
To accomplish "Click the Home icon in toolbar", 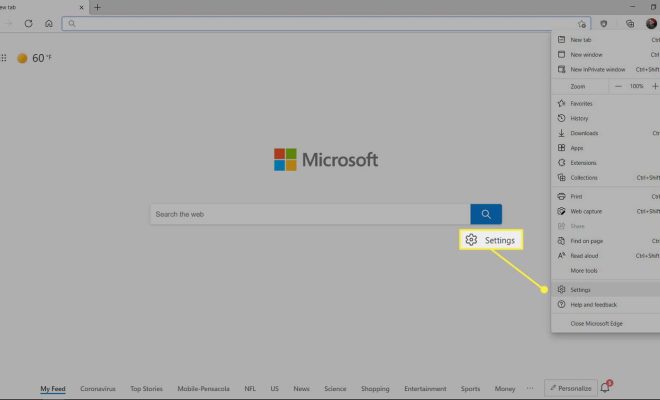I will click(x=49, y=24).
